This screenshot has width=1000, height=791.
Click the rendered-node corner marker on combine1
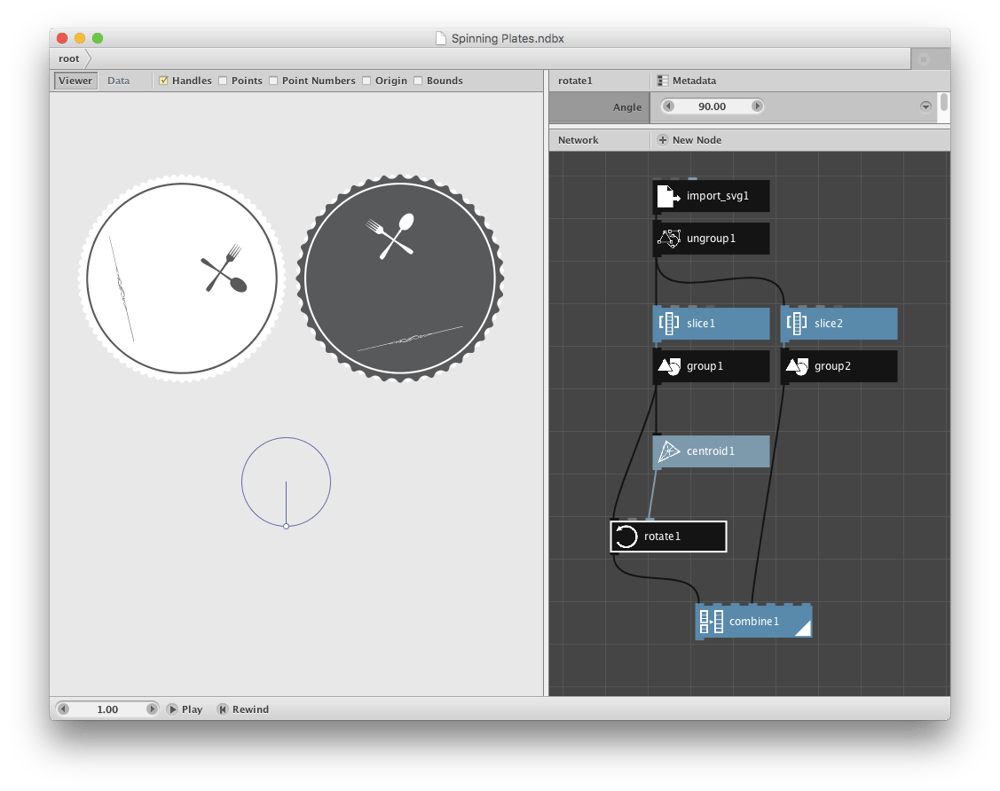pyautogui.click(x=802, y=628)
